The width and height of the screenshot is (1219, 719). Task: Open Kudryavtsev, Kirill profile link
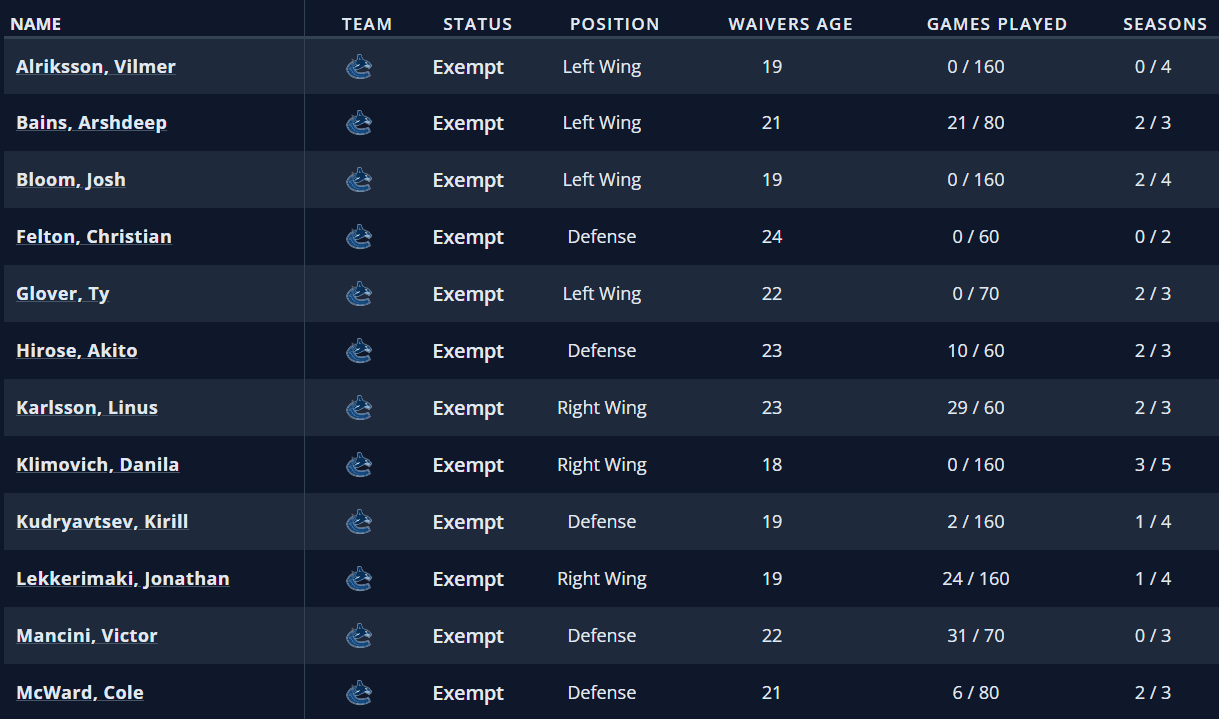tap(102, 522)
